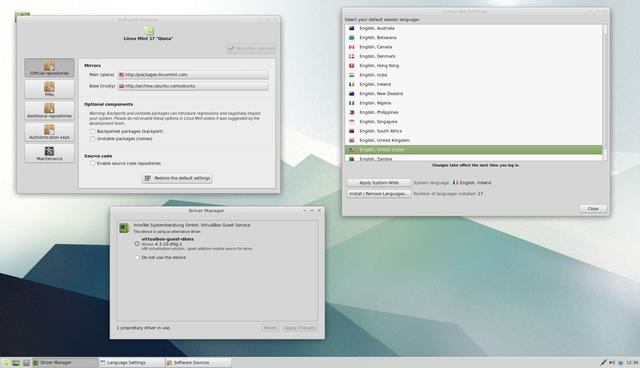The height and width of the screenshot is (368, 640).
Task: Open the PPAs section in Software Sources
Action: (x=49, y=89)
